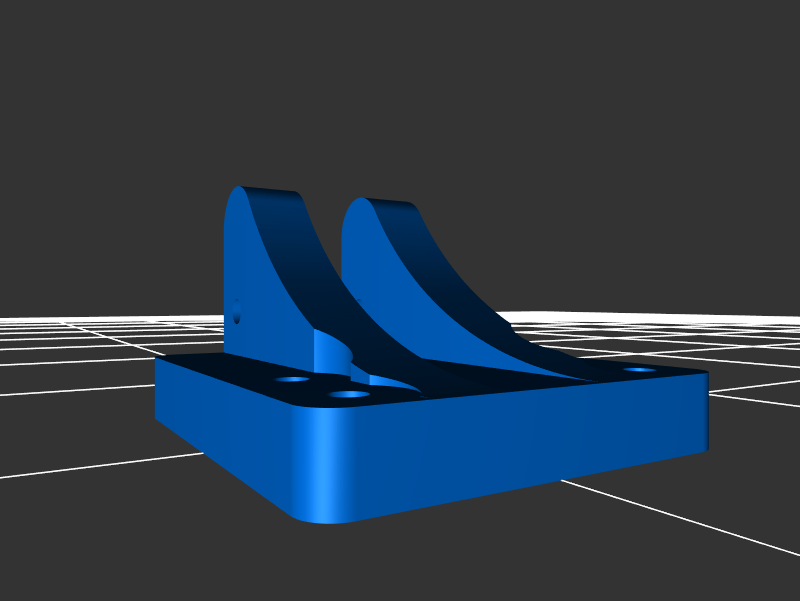Click the hole in front of the fin gap
The width and height of the screenshot is (800, 601).
point(348,394)
